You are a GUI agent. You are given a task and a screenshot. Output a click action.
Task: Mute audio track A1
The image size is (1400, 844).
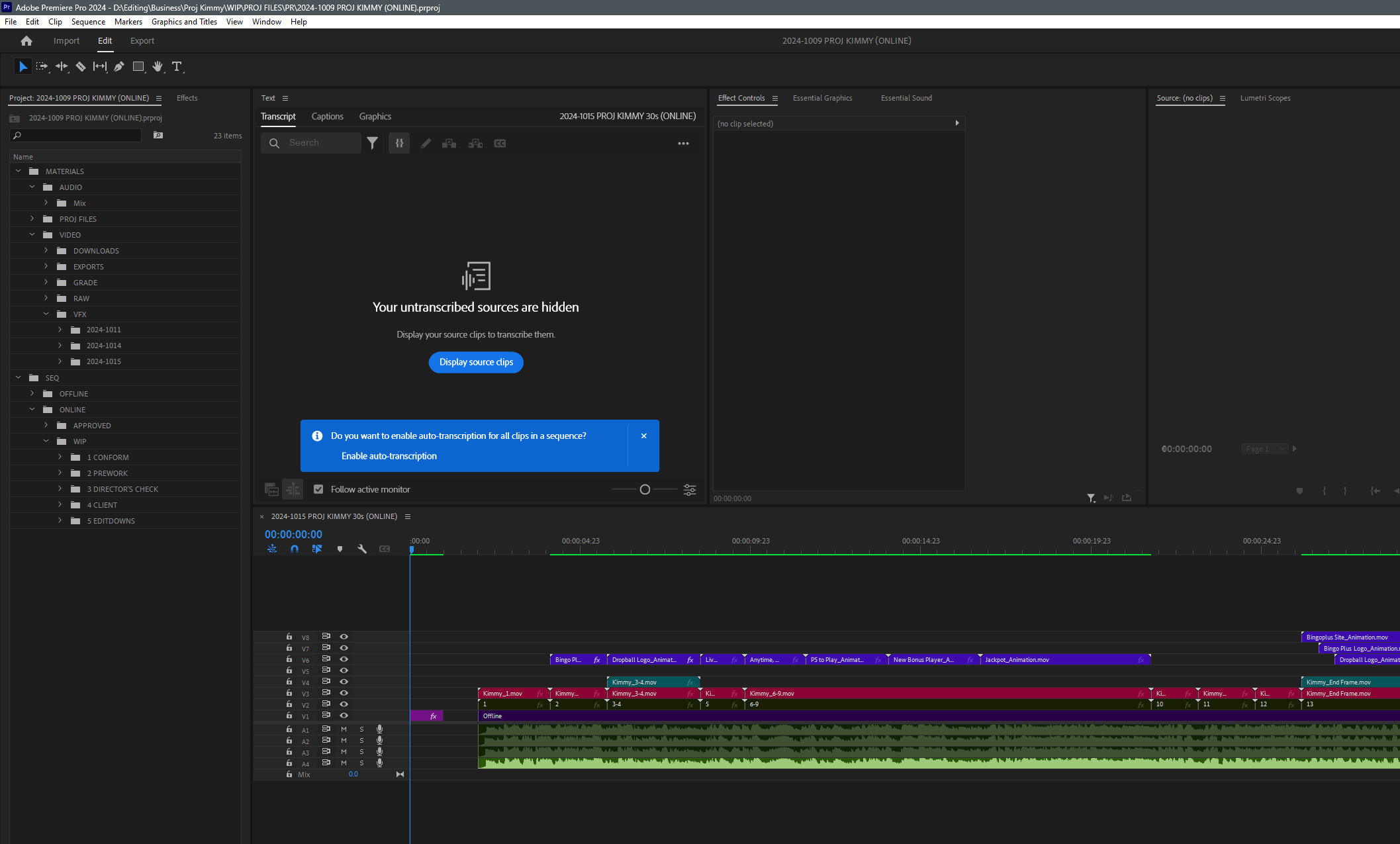tap(344, 729)
